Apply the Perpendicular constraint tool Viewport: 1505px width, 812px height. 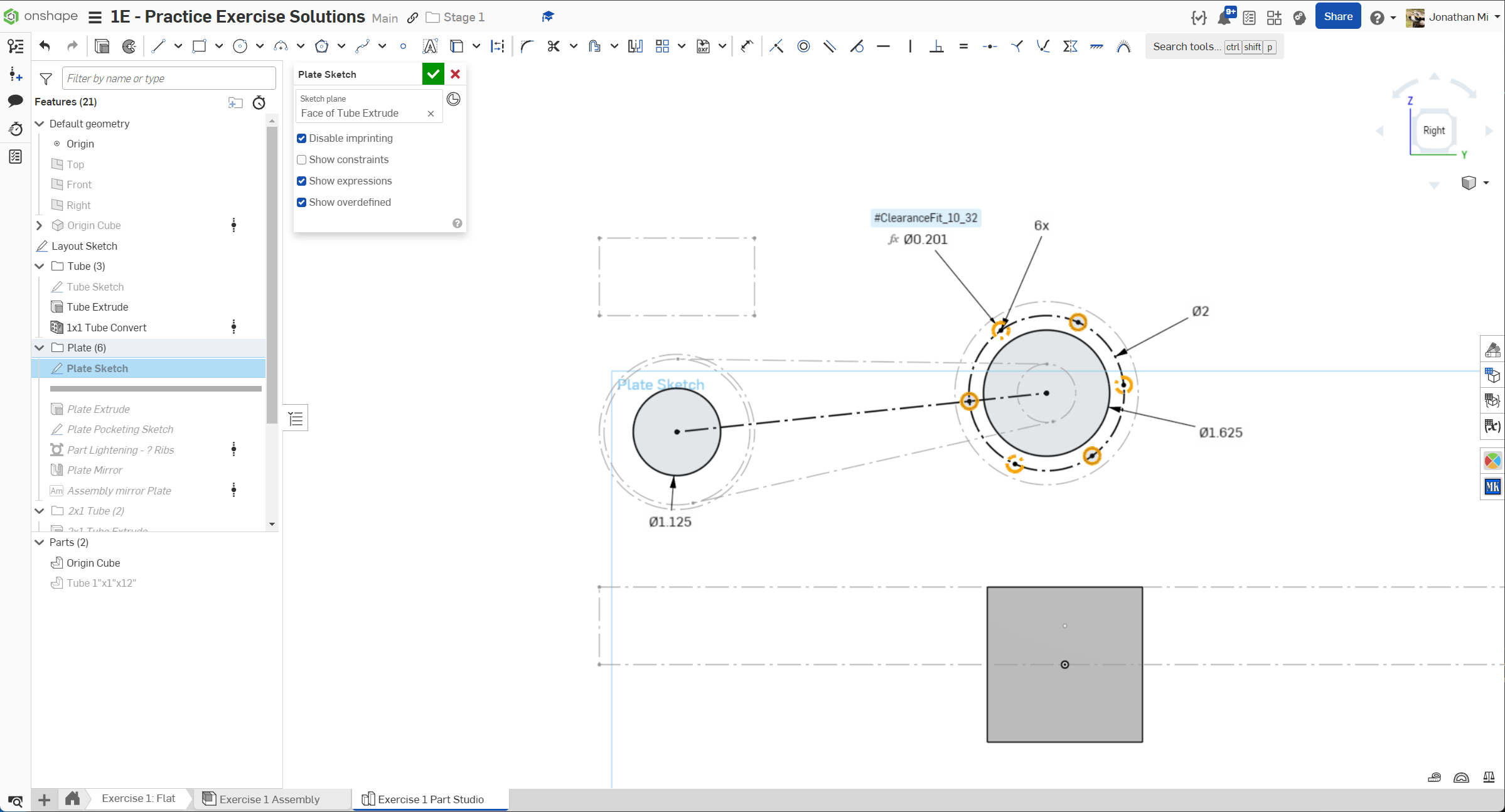[x=936, y=46]
